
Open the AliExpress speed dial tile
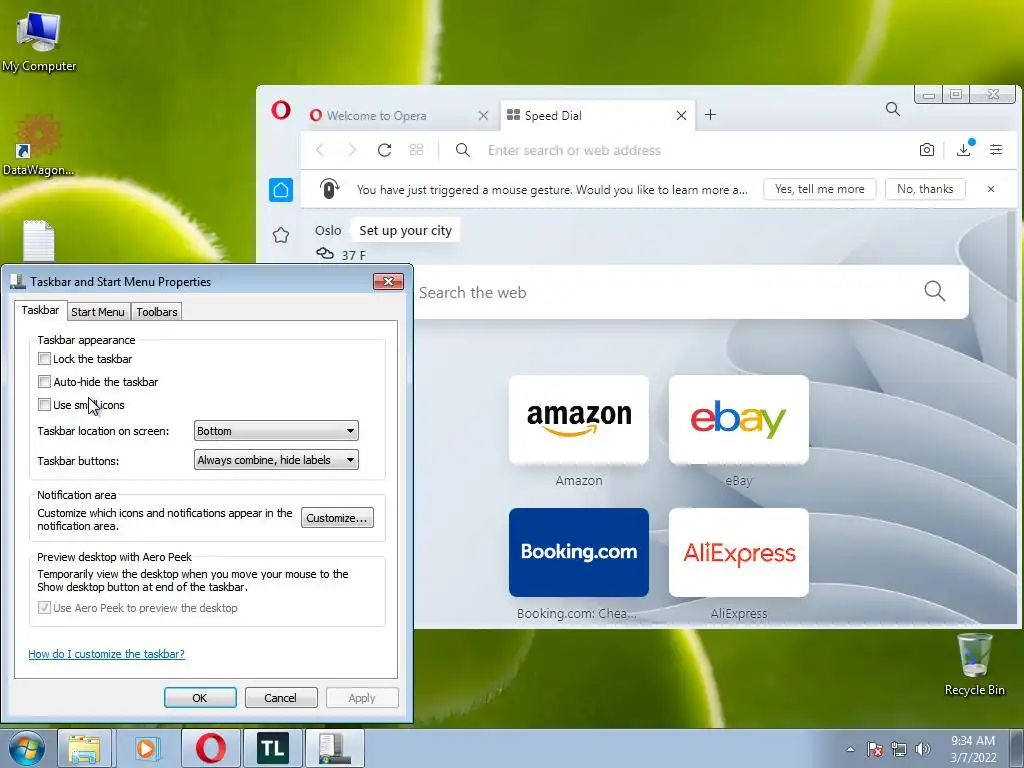(x=739, y=552)
